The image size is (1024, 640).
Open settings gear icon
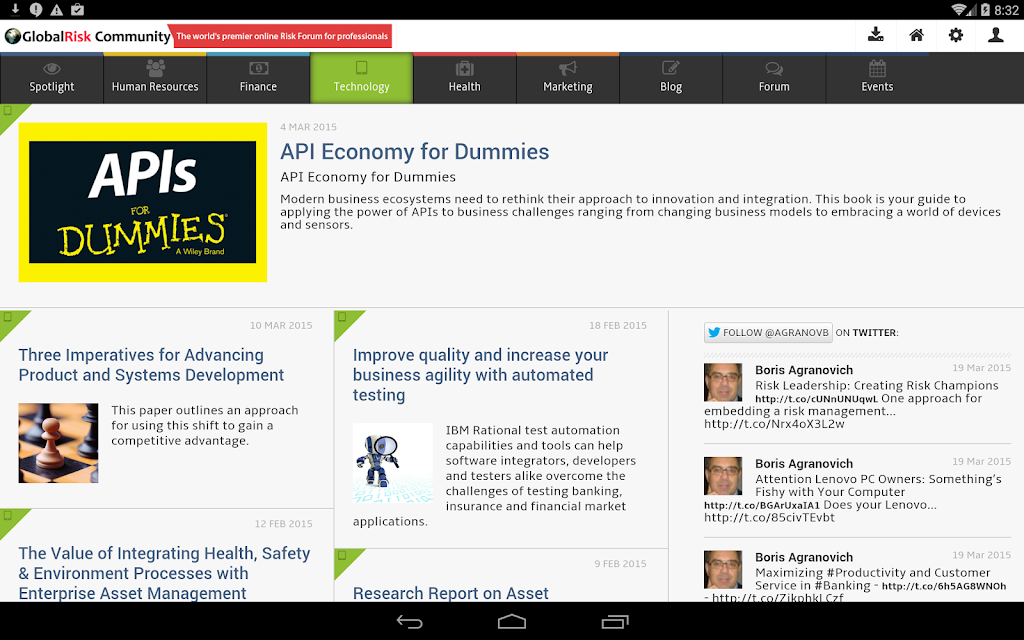pos(956,35)
